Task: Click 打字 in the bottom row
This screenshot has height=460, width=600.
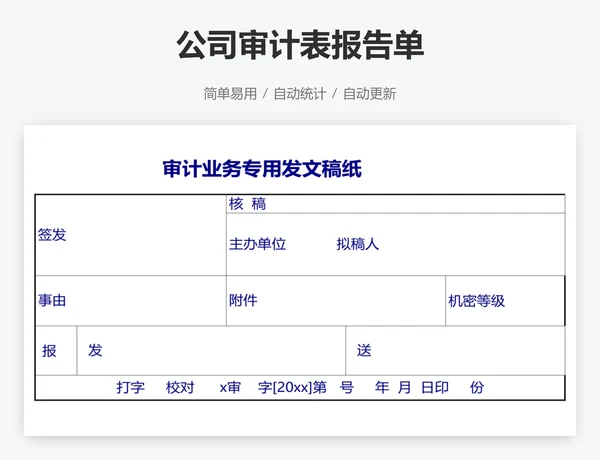Action: pos(131,388)
